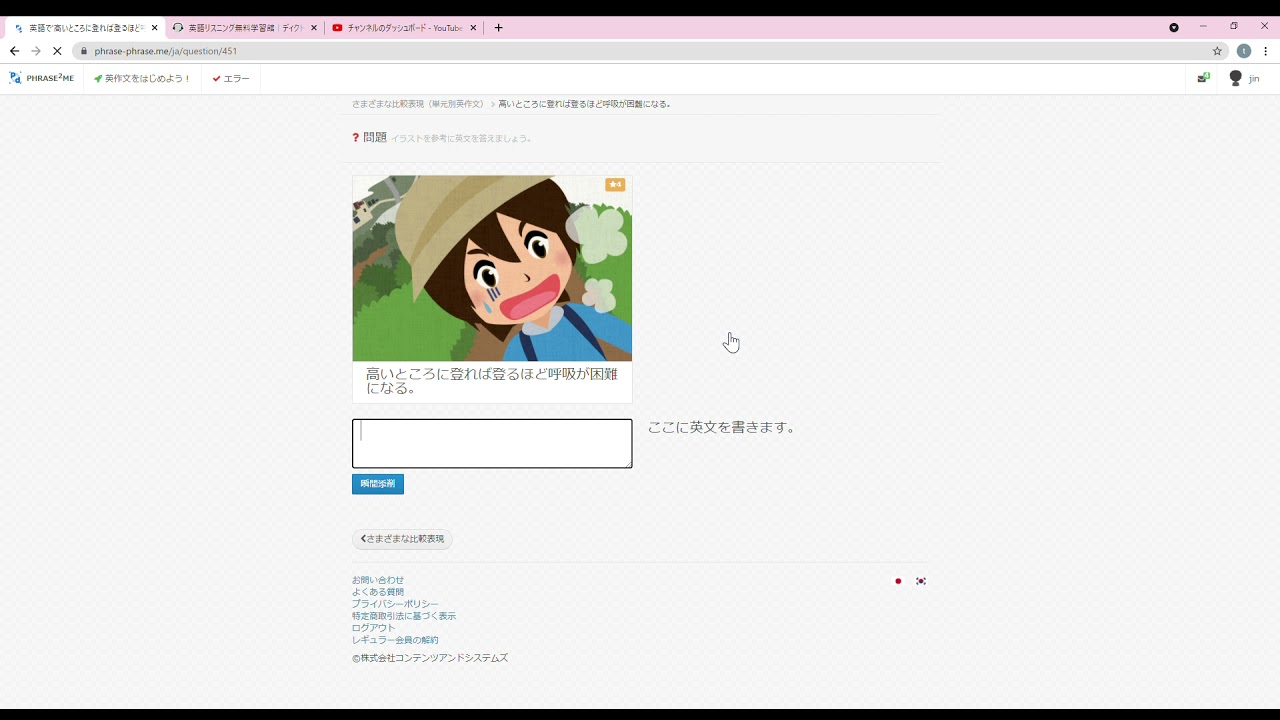Click the site lock icon
This screenshot has width=1280, height=720.
point(84,51)
